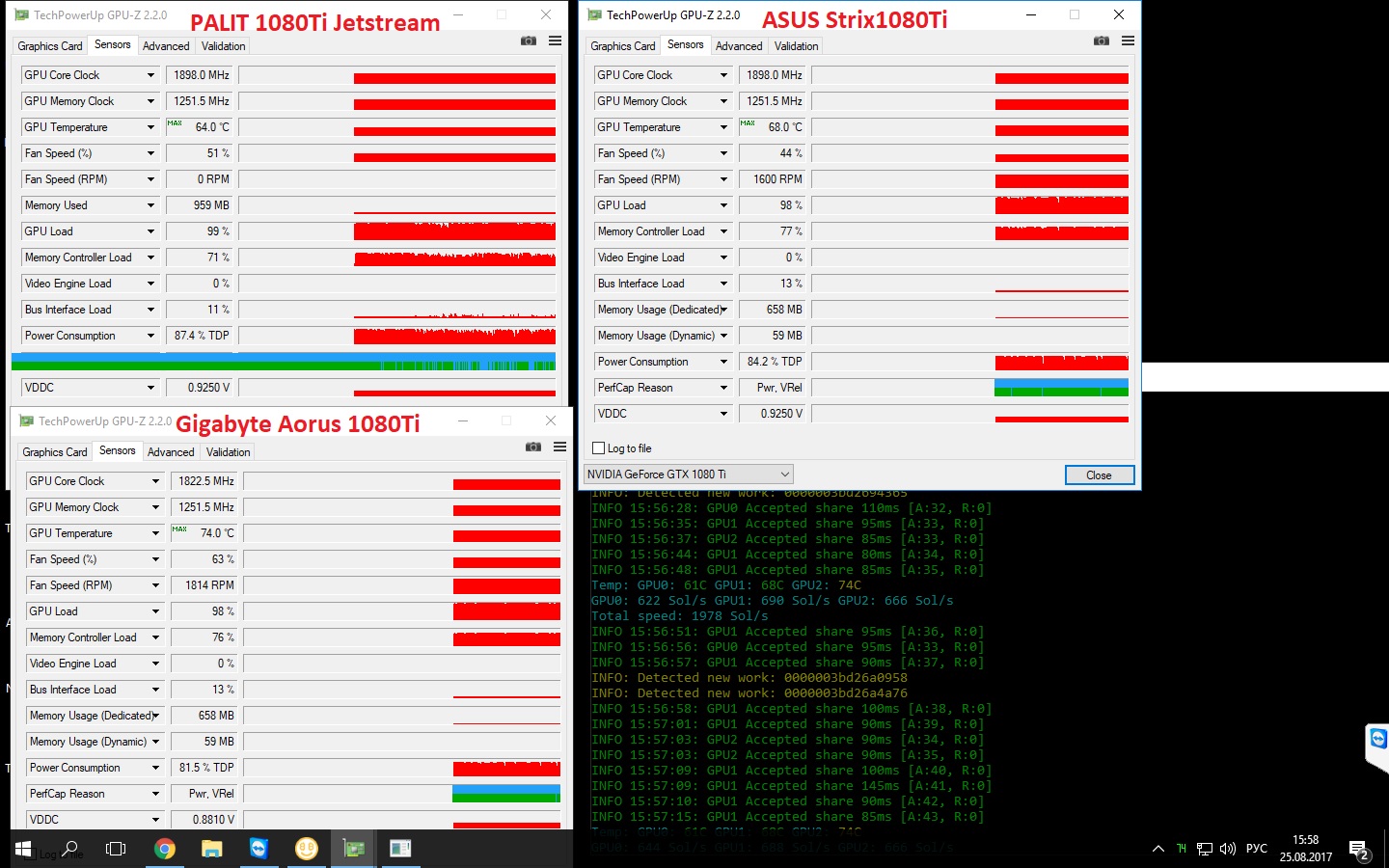Click the GPU-Z taskbar icon

[353, 849]
